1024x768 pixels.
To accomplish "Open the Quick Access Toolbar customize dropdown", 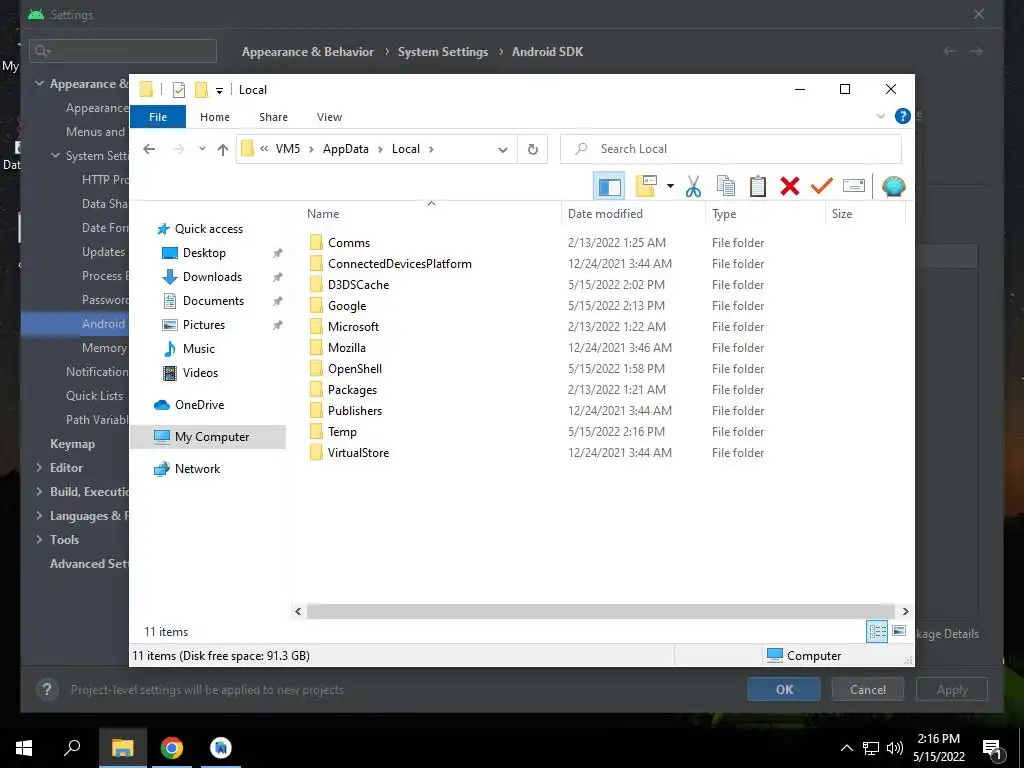I will [x=219, y=91].
